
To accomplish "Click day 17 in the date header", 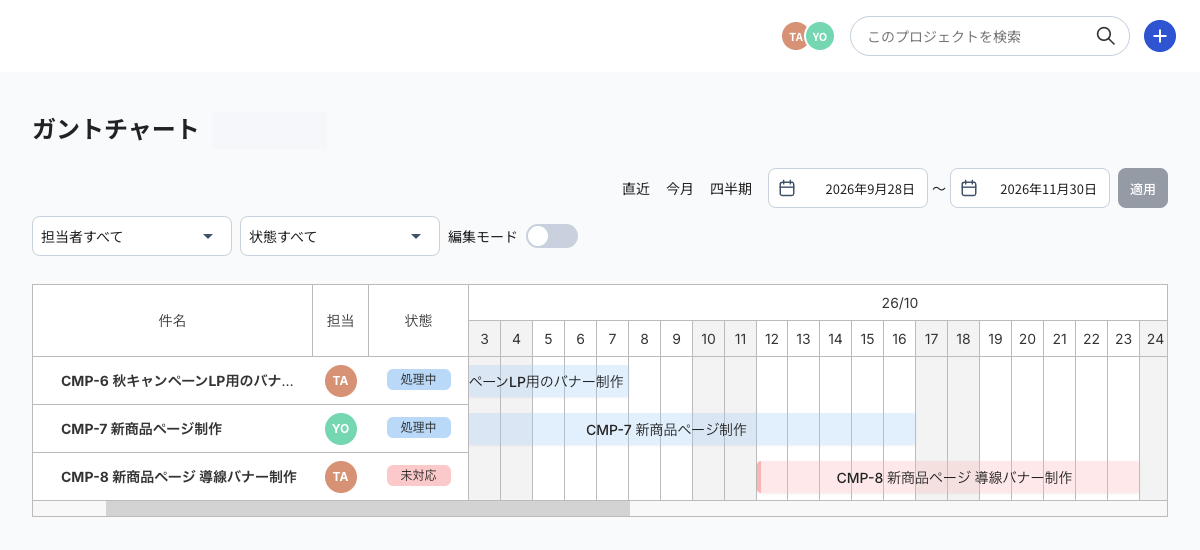I will [932, 339].
